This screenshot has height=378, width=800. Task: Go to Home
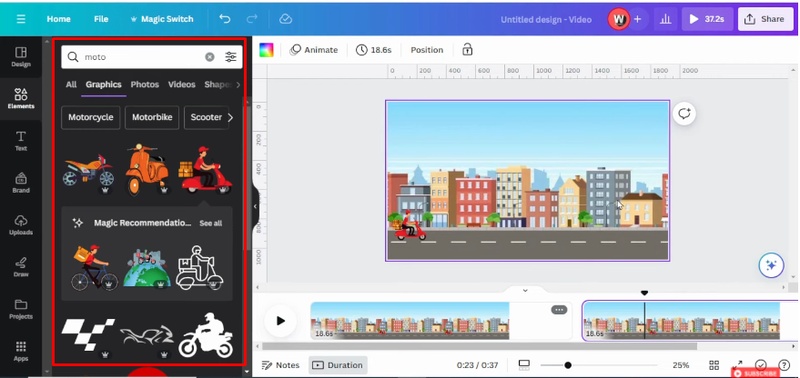tap(59, 19)
